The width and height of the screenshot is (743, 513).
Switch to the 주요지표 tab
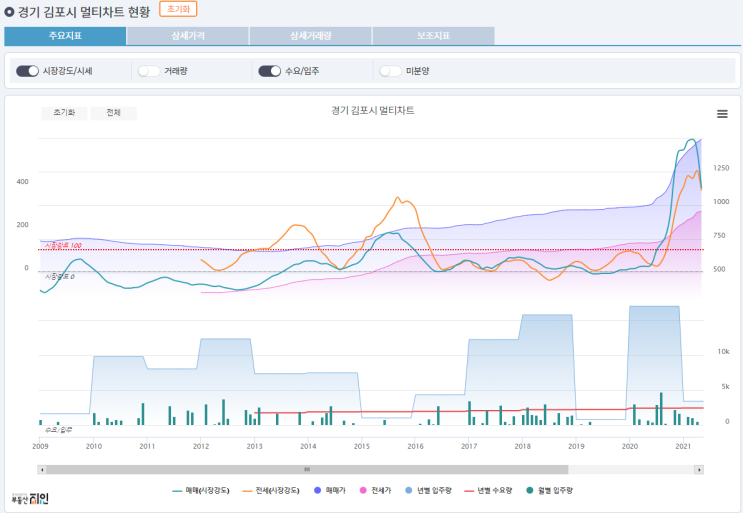pyautogui.click(x=65, y=36)
